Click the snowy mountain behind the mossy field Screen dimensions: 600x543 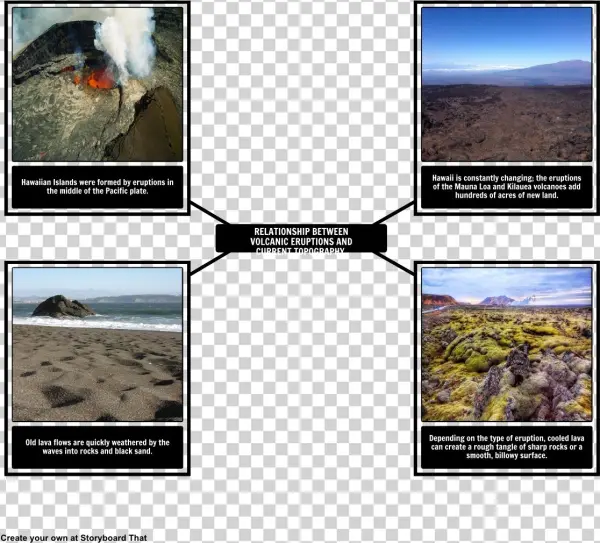pos(498,299)
